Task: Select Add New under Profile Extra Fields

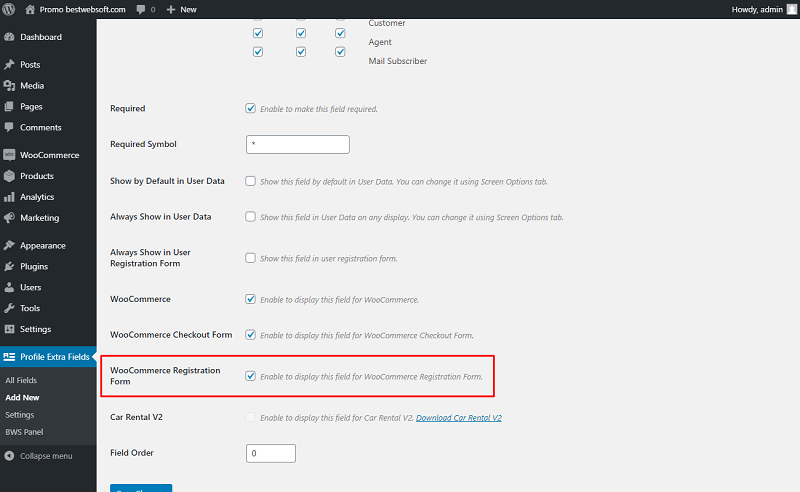Action: pos(22,398)
